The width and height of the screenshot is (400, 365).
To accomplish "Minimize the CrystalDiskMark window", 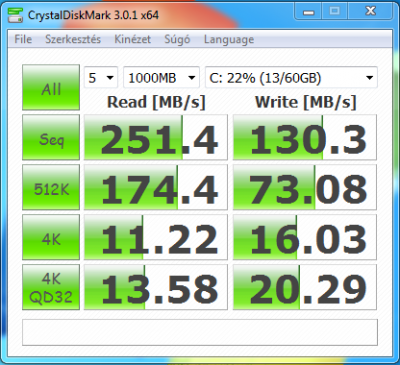I will [309, 12].
